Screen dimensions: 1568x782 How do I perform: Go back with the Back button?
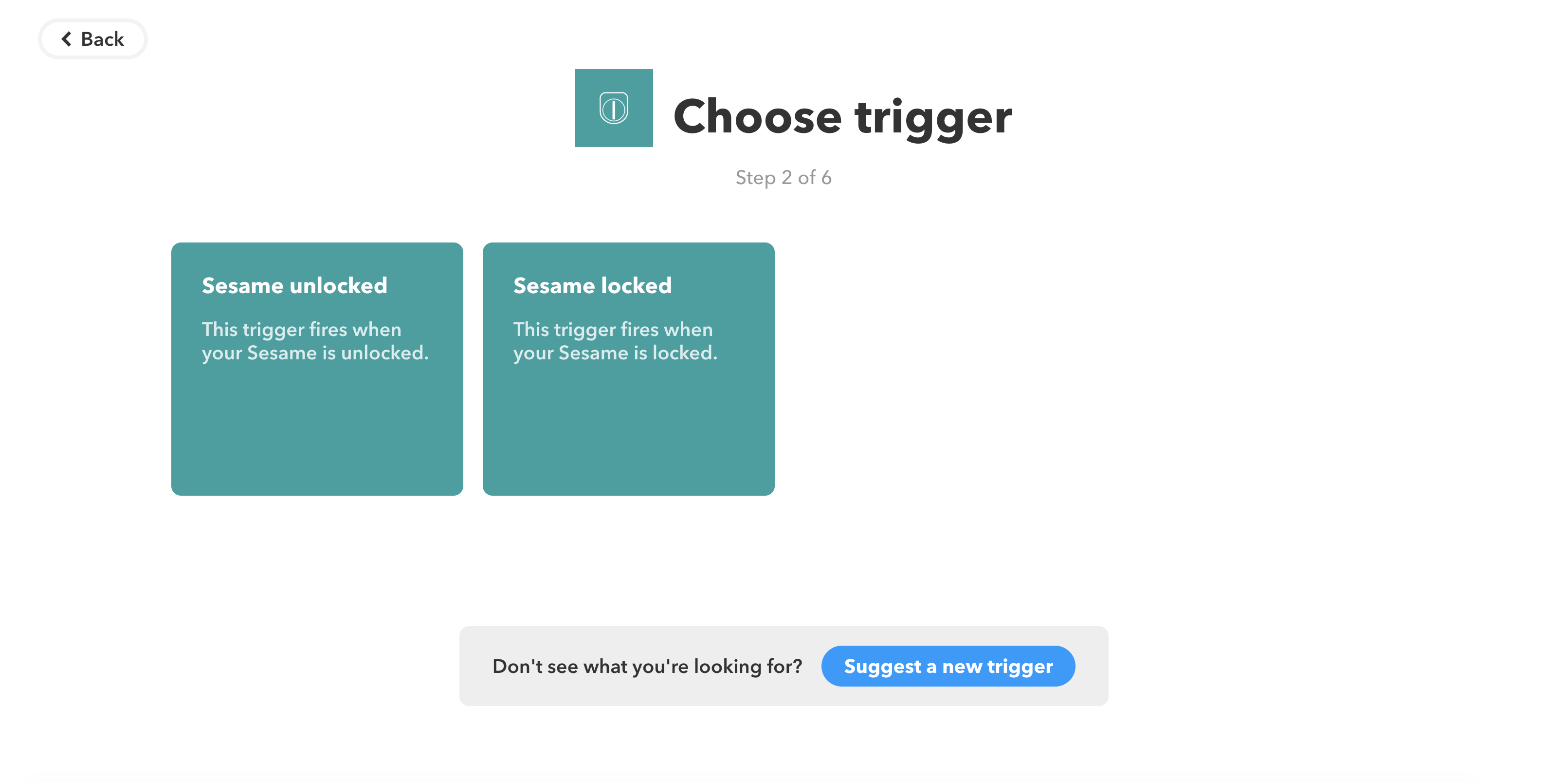(92, 39)
